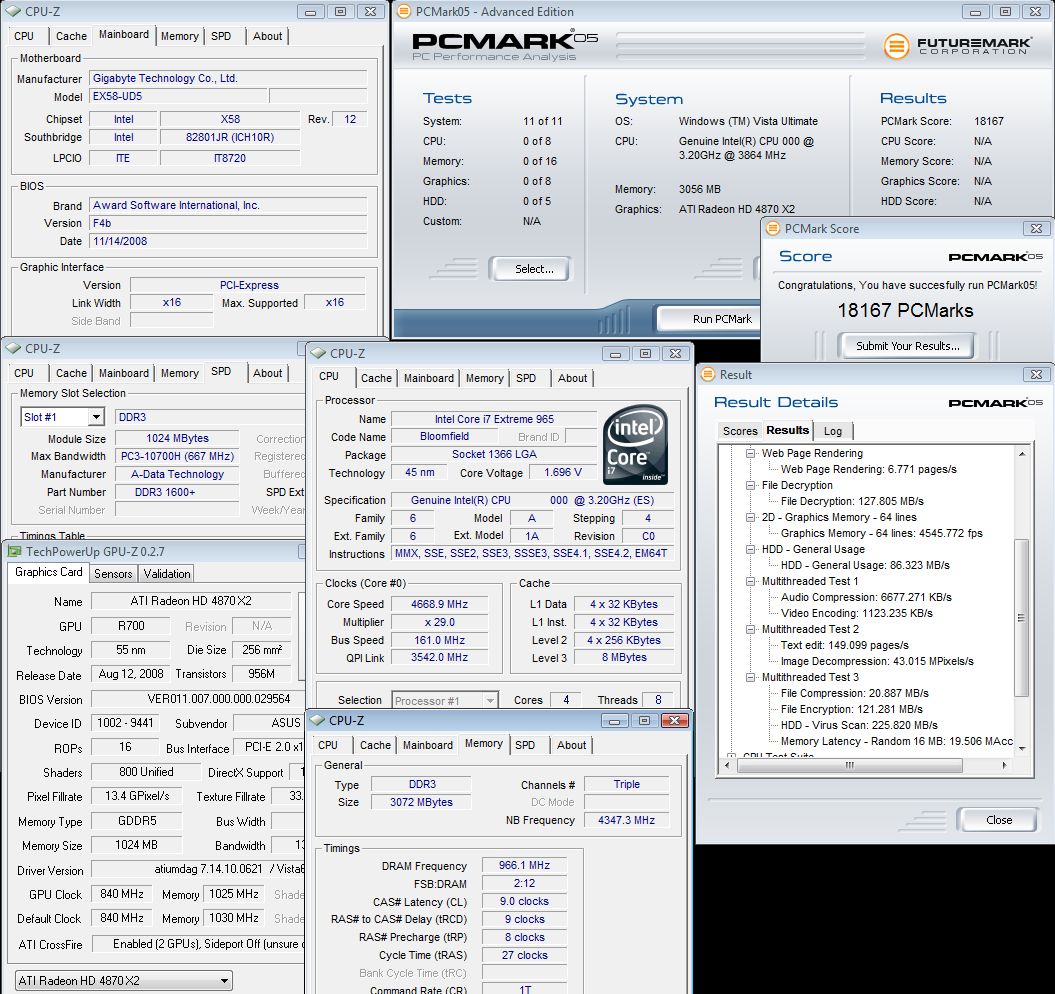This screenshot has height=994, width=1055.
Task: Click the Threads count value 8
Action: pyautogui.click(x=657, y=700)
